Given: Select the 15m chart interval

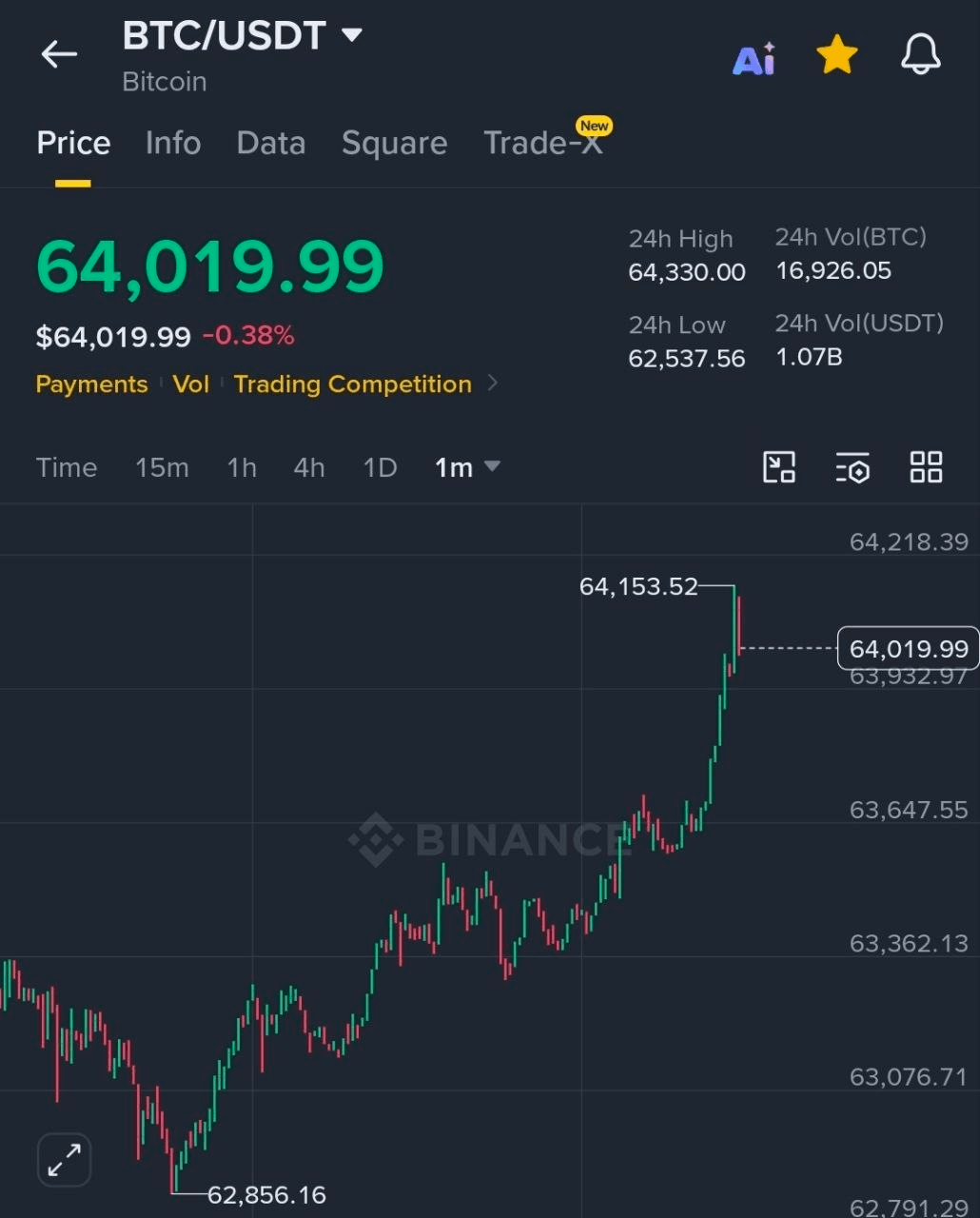Looking at the screenshot, I should (162, 467).
